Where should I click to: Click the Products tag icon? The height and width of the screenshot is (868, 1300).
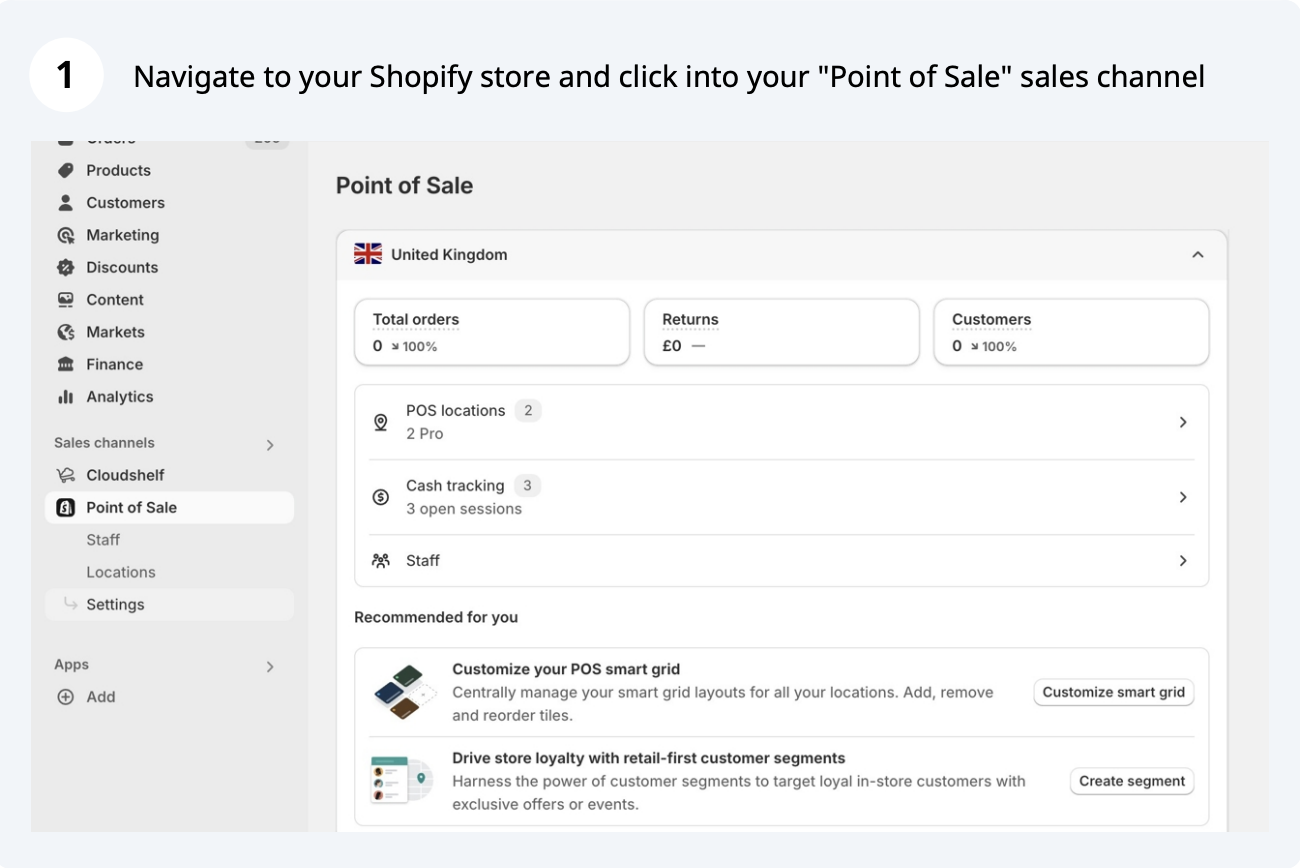coord(66,170)
